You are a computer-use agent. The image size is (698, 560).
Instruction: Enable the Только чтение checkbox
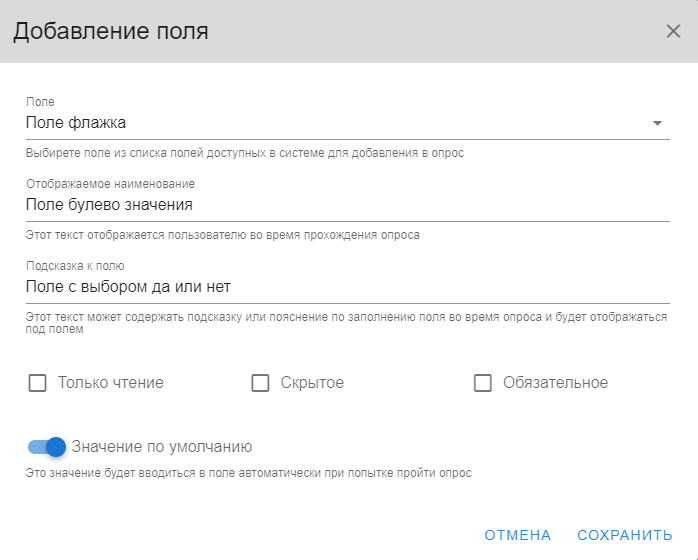[37, 383]
